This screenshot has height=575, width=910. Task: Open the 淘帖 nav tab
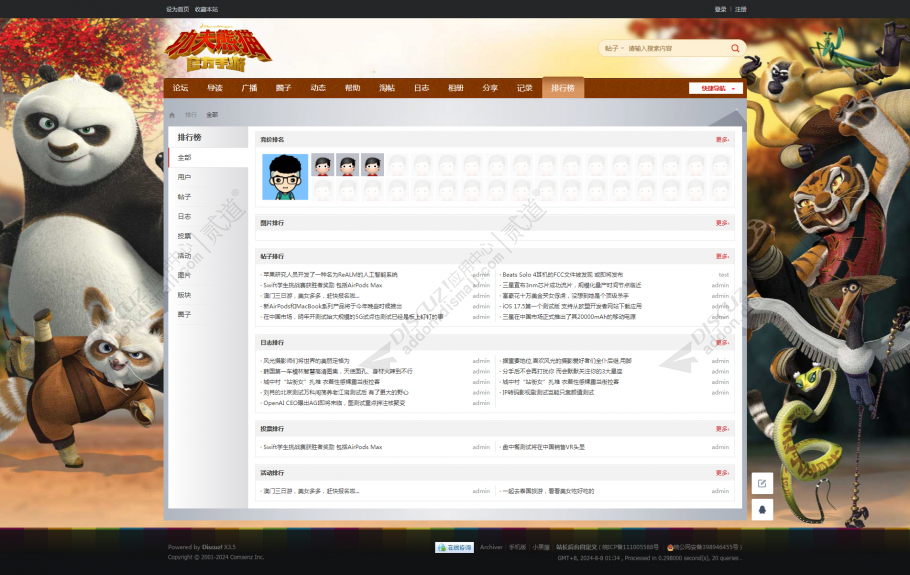(x=387, y=88)
